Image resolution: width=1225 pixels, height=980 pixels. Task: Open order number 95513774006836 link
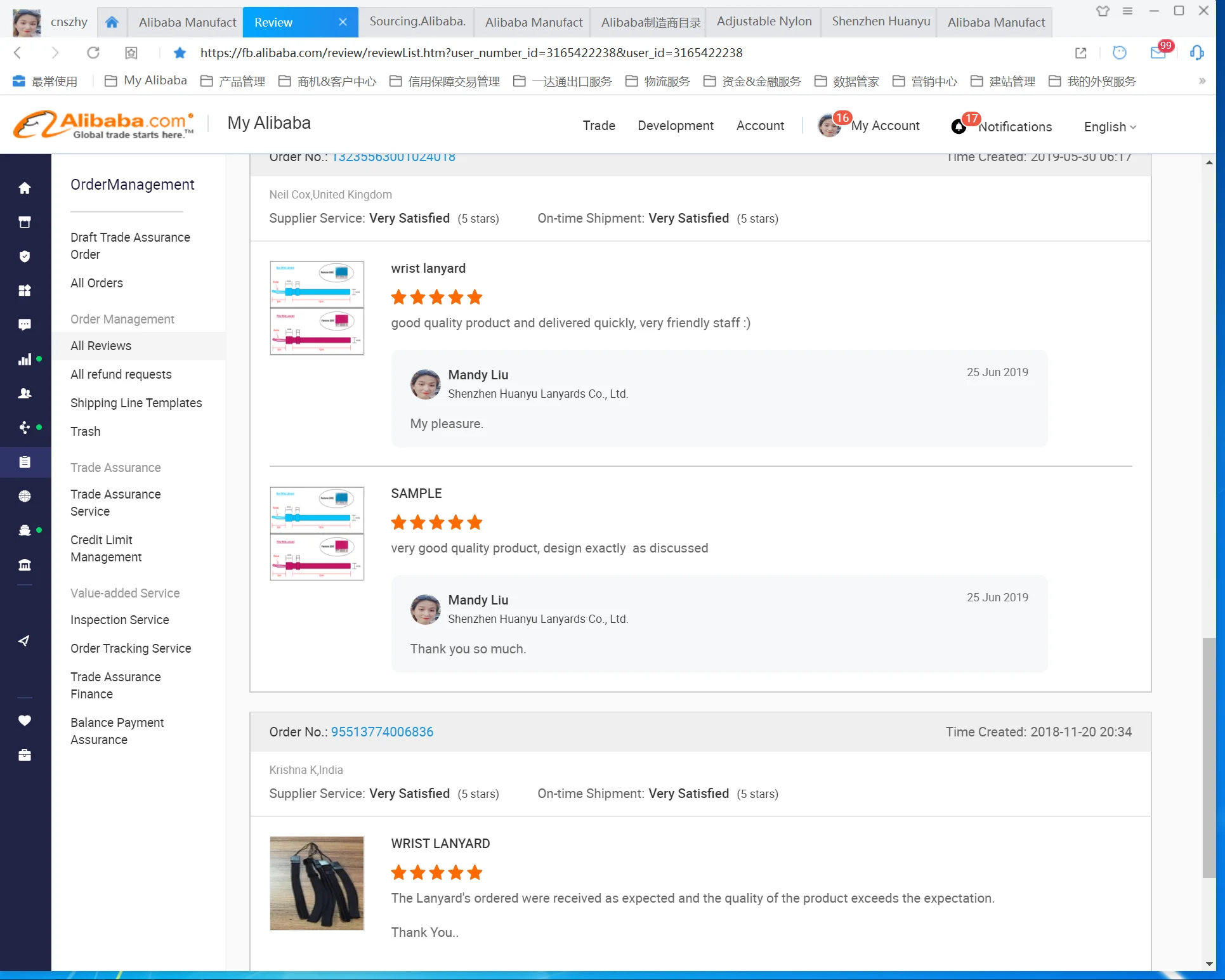tap(382, 732)
